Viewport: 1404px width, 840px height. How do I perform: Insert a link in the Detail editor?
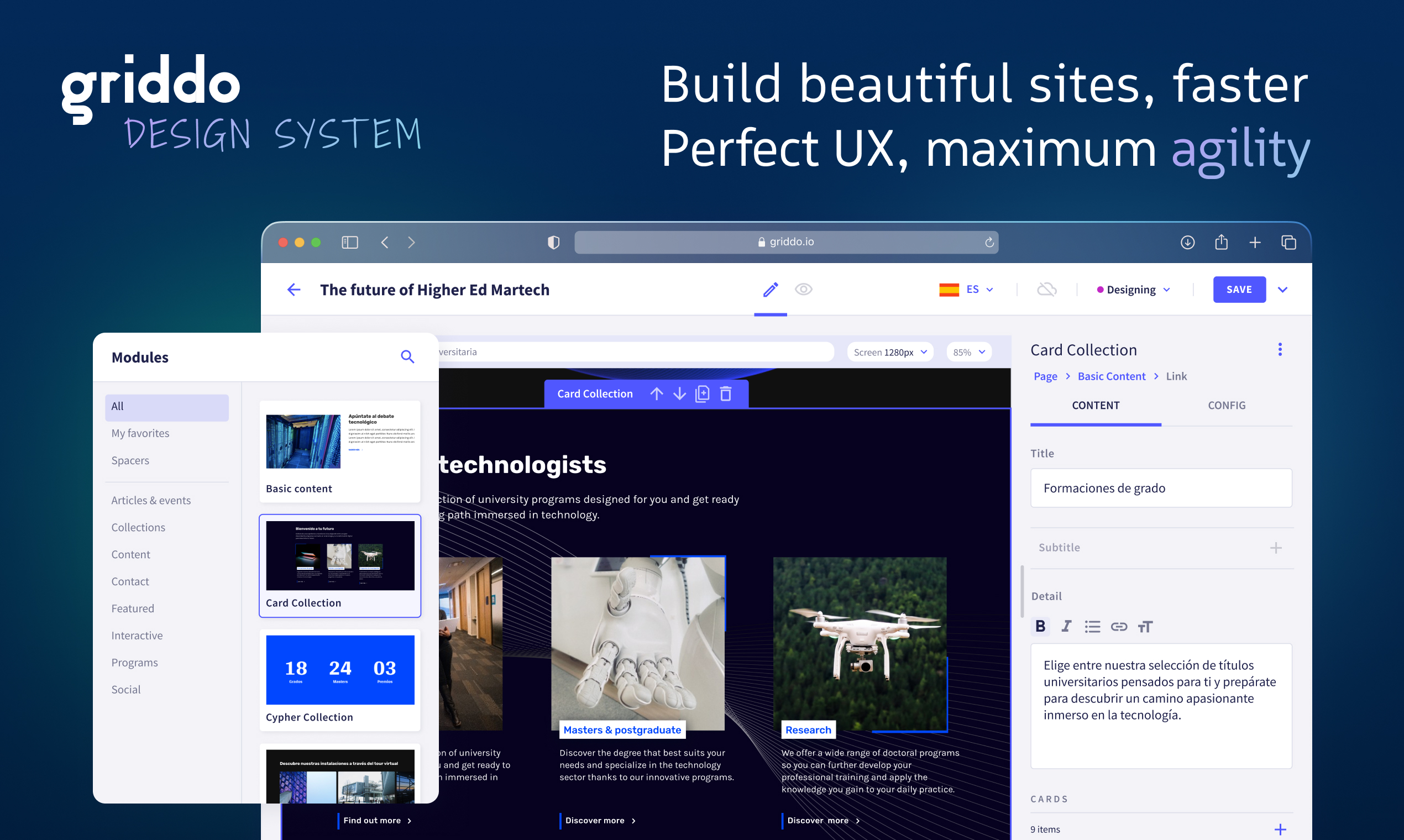point(1119,626)
